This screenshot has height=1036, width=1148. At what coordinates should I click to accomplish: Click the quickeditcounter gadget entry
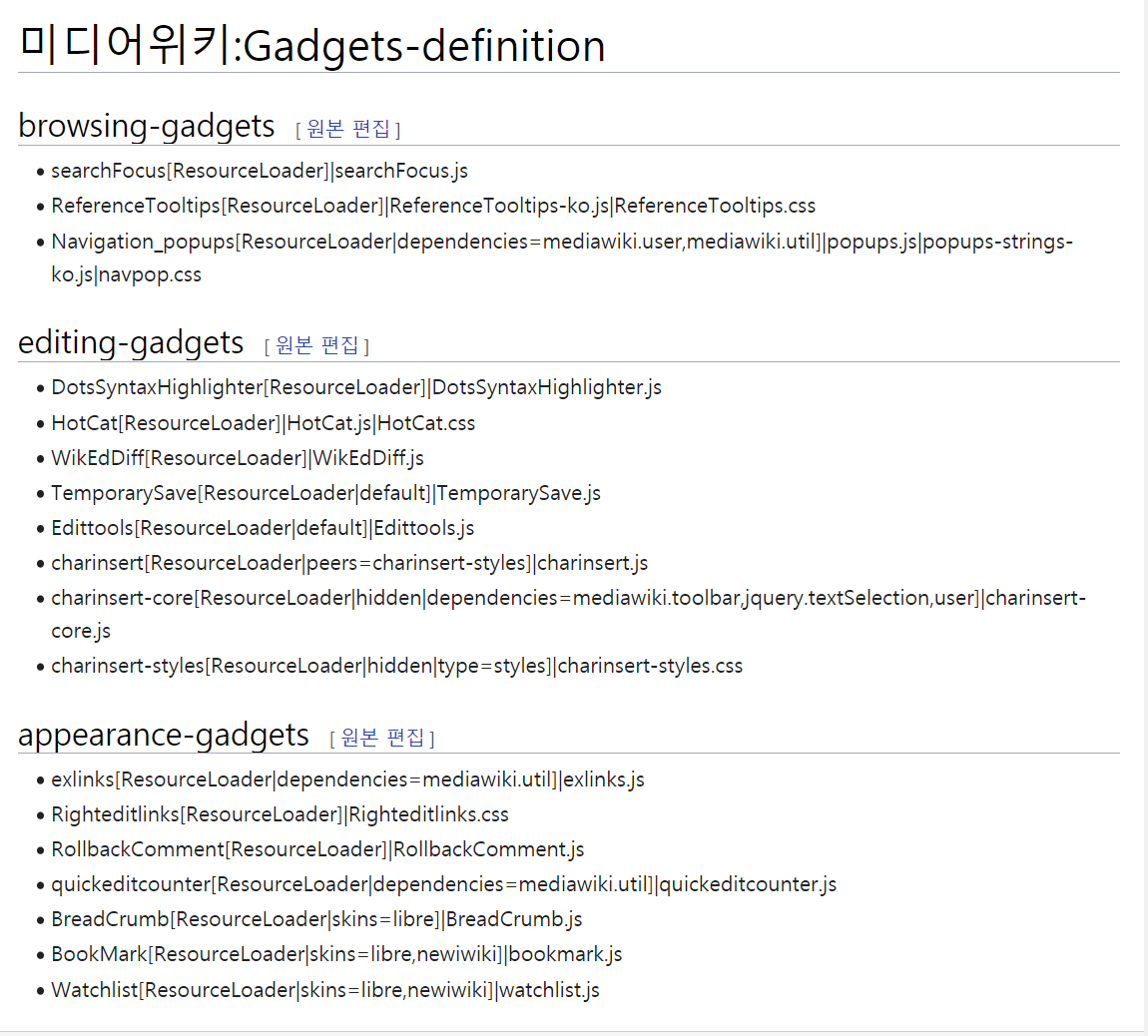tap(442, 883)
